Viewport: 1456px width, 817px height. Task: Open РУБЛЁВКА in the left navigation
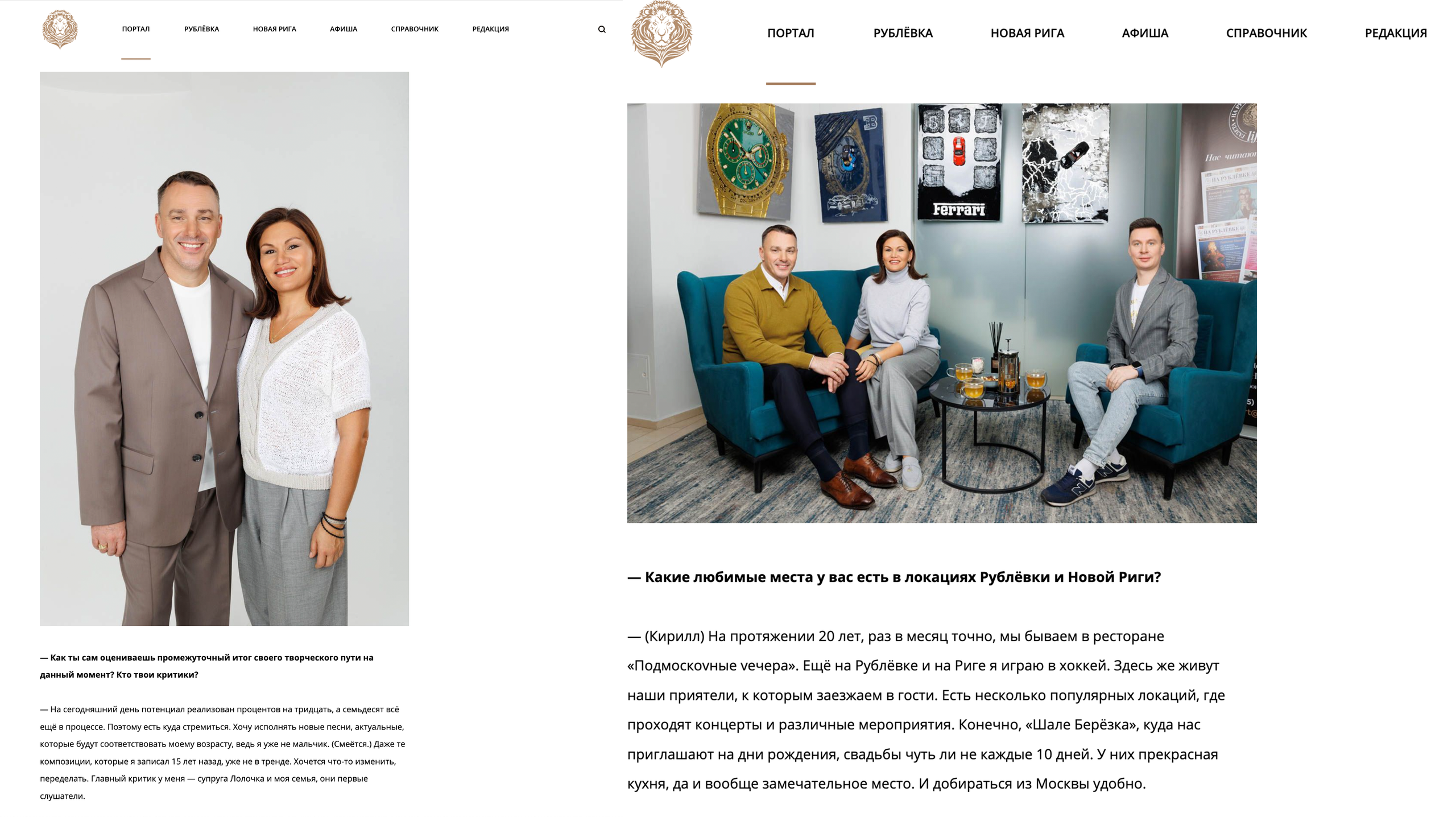[x=201, y=29]
